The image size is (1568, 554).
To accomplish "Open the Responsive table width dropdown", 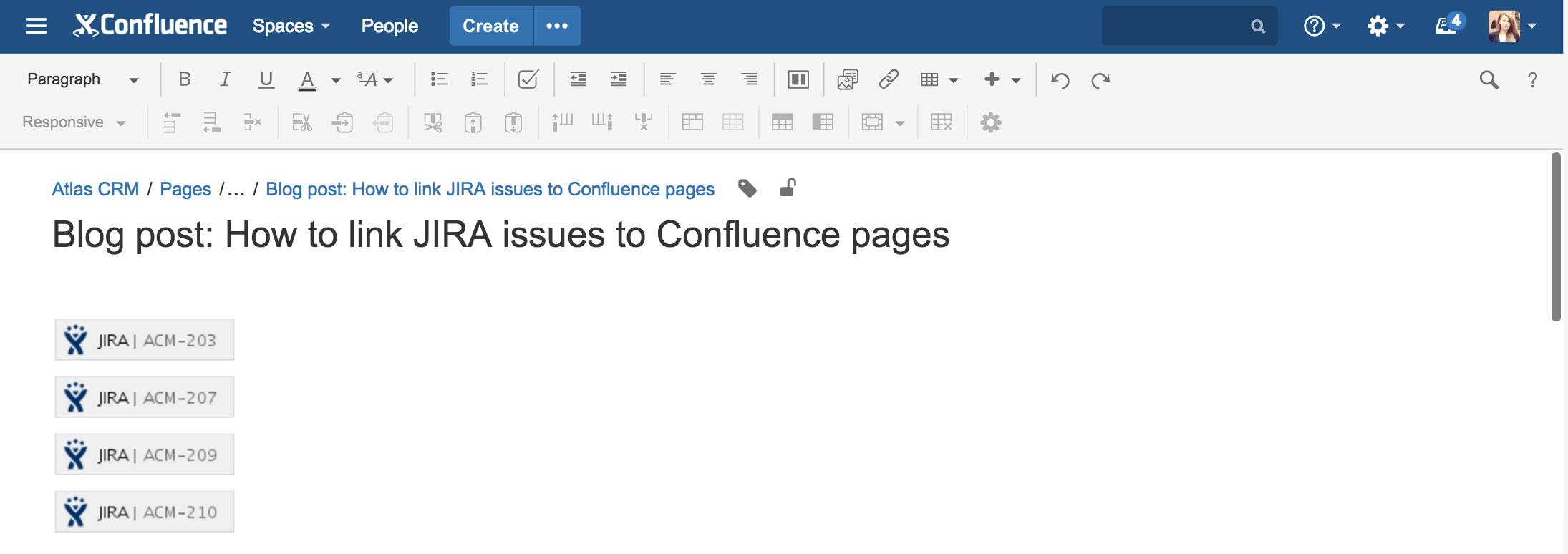I will click(x=74, y=122).
